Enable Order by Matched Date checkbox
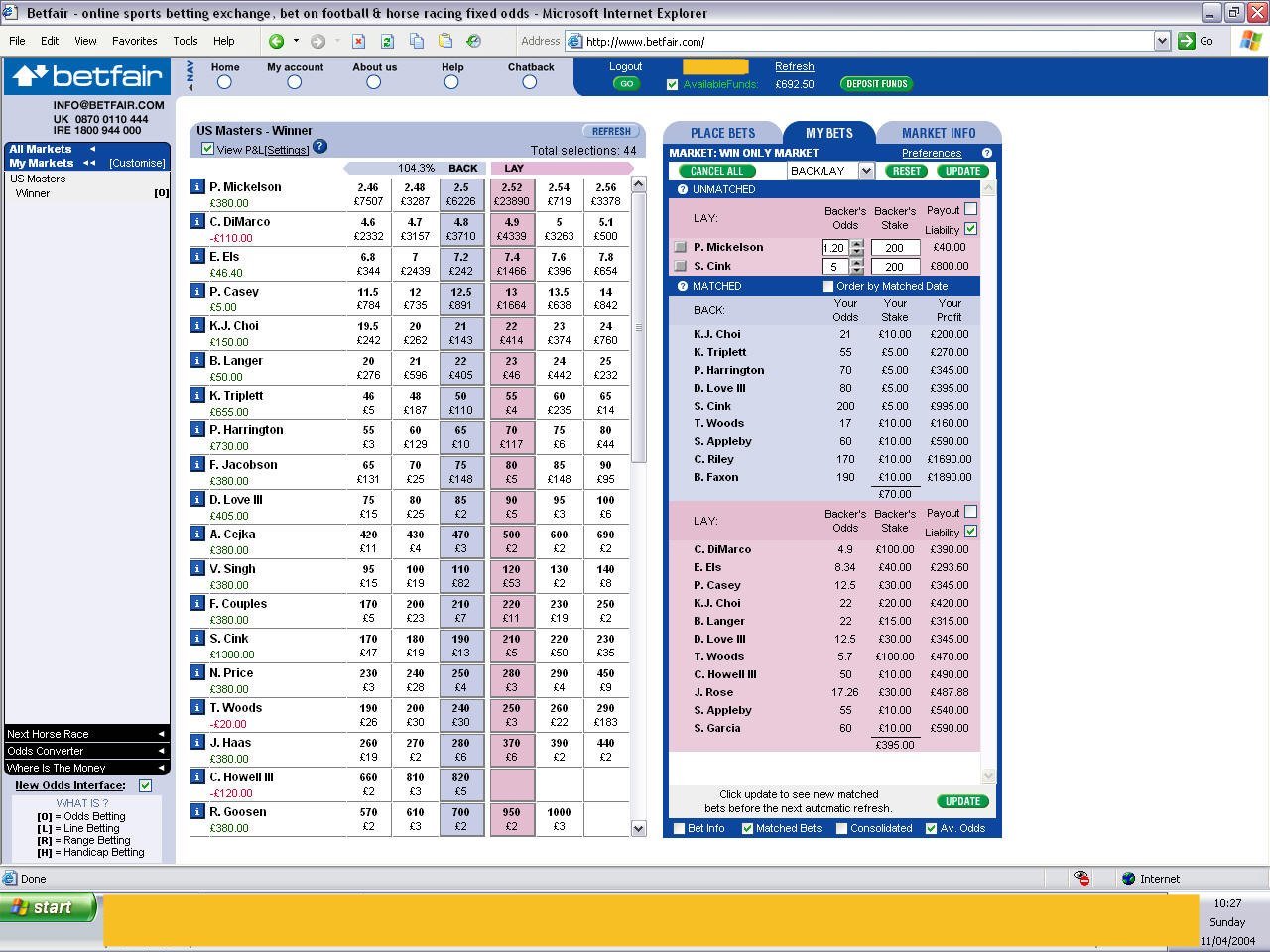Image resolution: width=1270 pixels, height=952 pixels. (x=827, y=286)
